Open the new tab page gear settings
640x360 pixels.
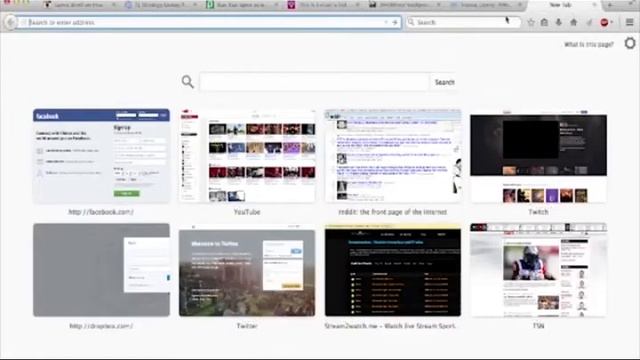click(630, 43)
